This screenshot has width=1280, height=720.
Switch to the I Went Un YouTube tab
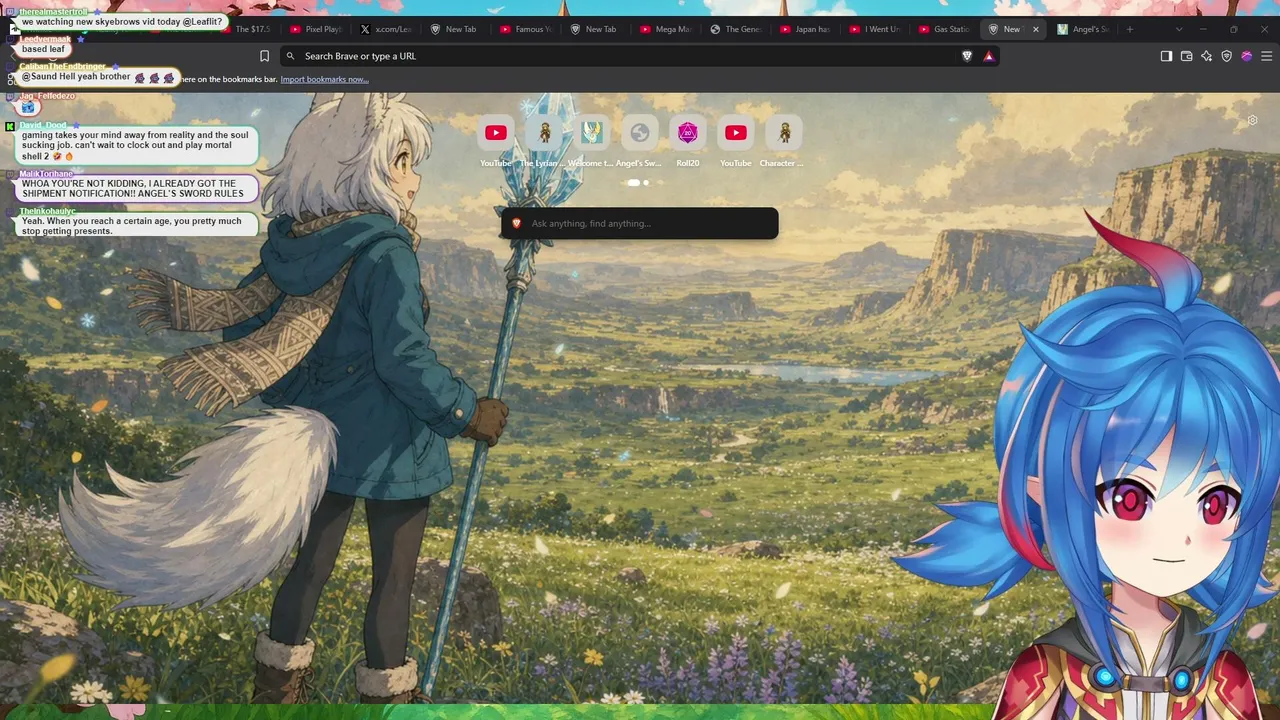(874, 29)
